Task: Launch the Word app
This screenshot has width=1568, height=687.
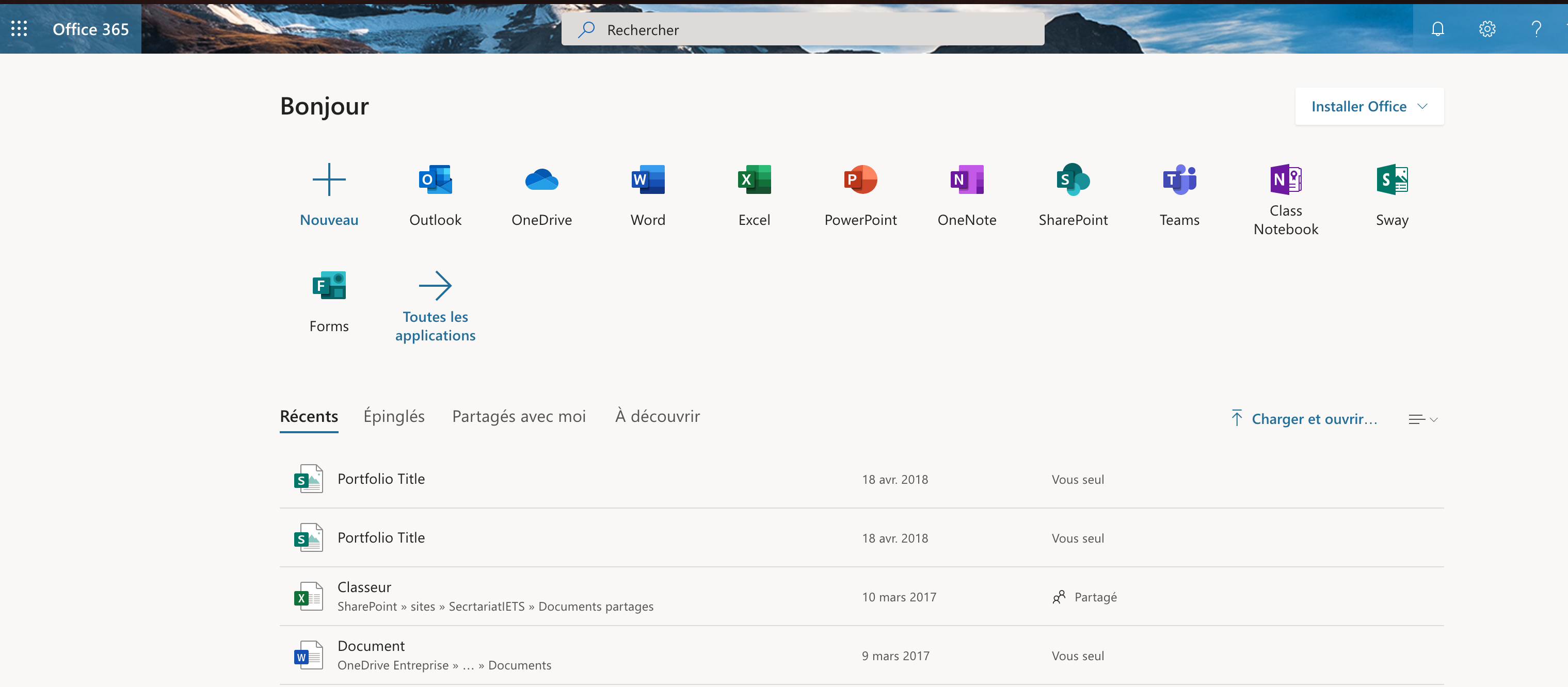Action: [648, 195]
